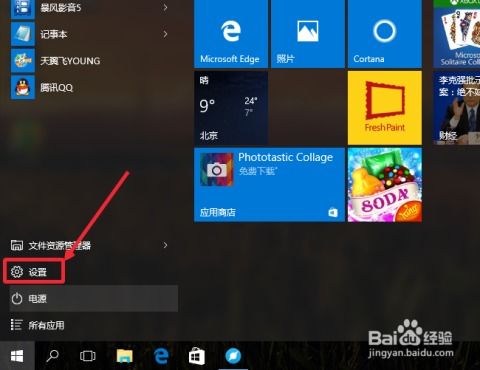Image resolution: width=480 pixels, height=370 pixels.
Task: Click the Windows Start button
Action: [x=17, y=356]
